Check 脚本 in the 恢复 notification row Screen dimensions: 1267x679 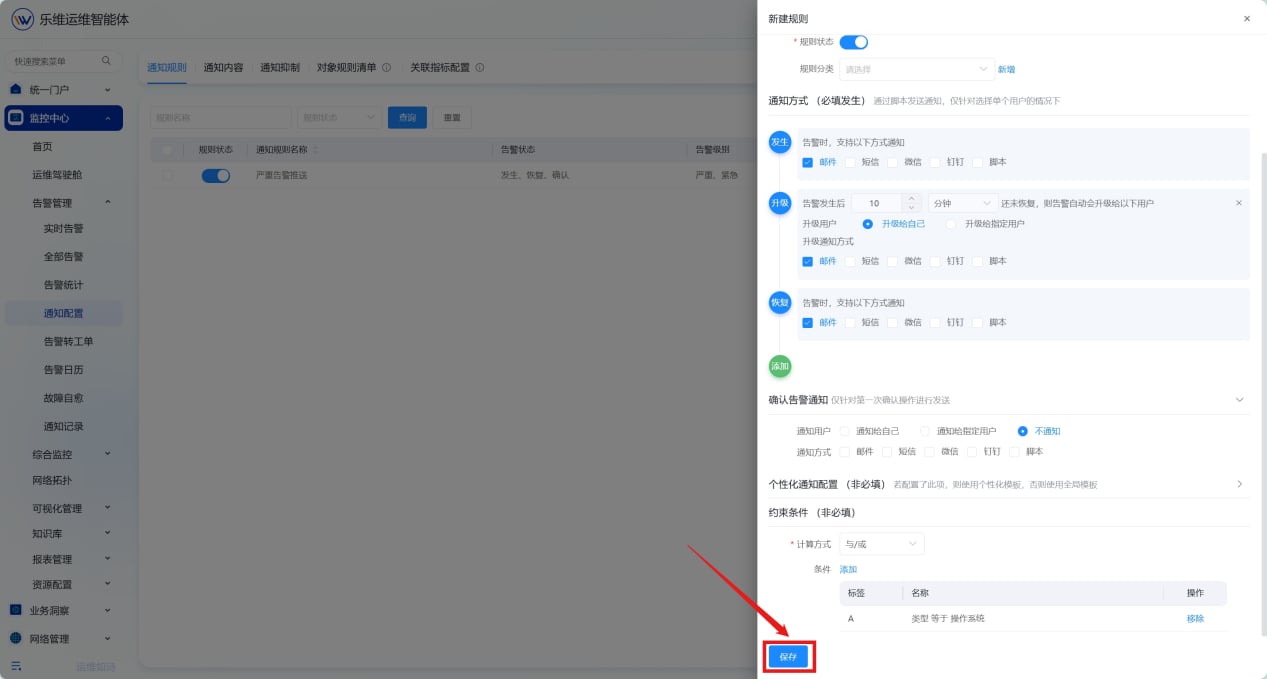coord(978,323)
